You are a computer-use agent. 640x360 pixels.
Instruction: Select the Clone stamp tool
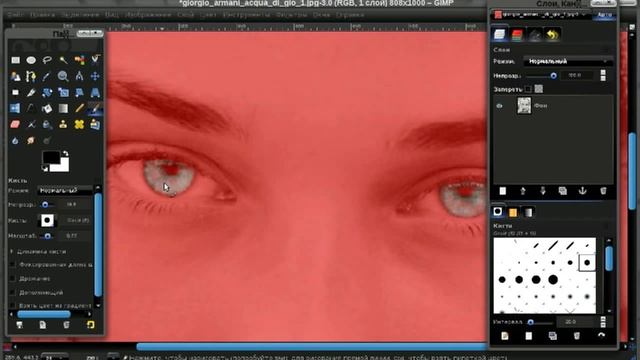click(x=63, y=124)
